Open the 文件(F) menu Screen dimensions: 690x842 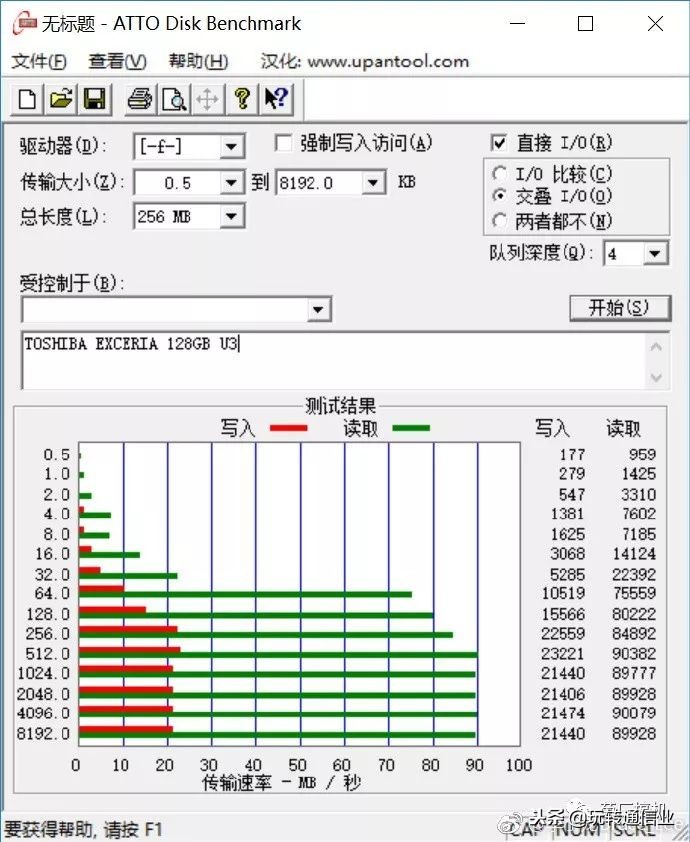(39, 61)
